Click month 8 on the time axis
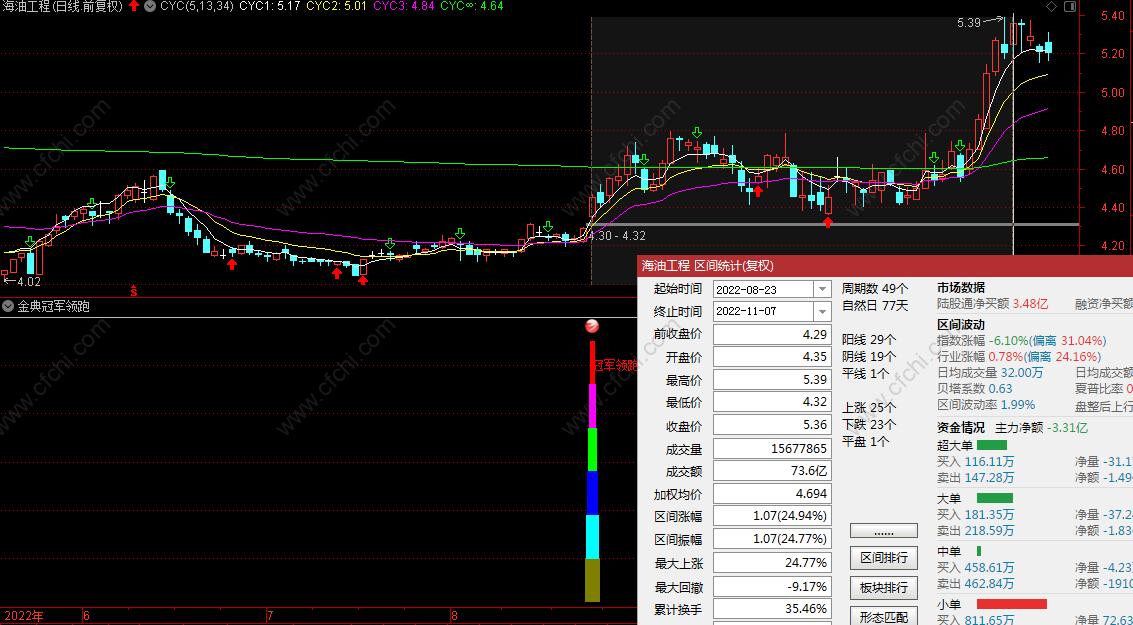This screenshot has height=625, width=1133. click(x=455, y=616)
